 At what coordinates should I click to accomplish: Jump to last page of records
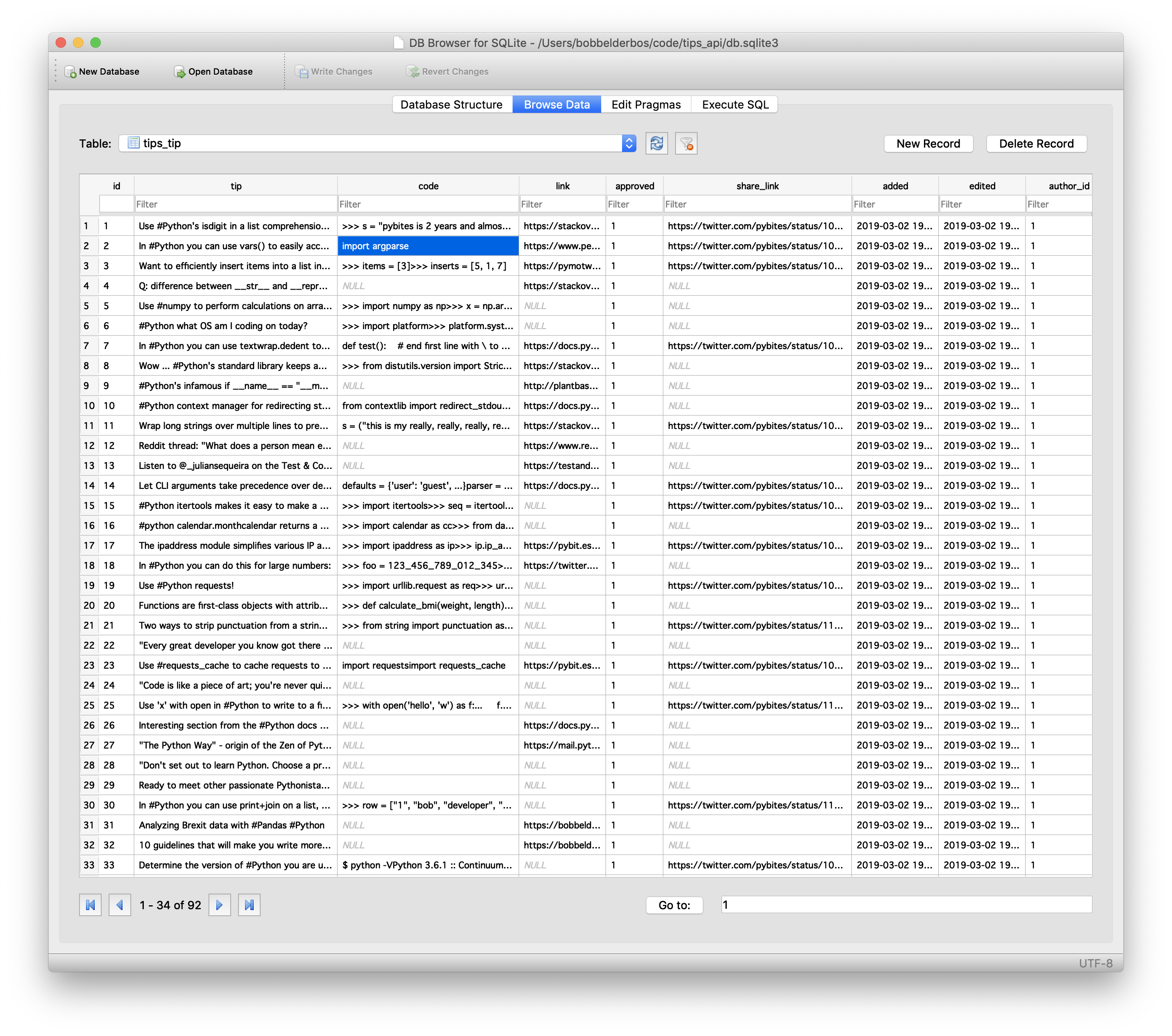(x=249, y=905)
